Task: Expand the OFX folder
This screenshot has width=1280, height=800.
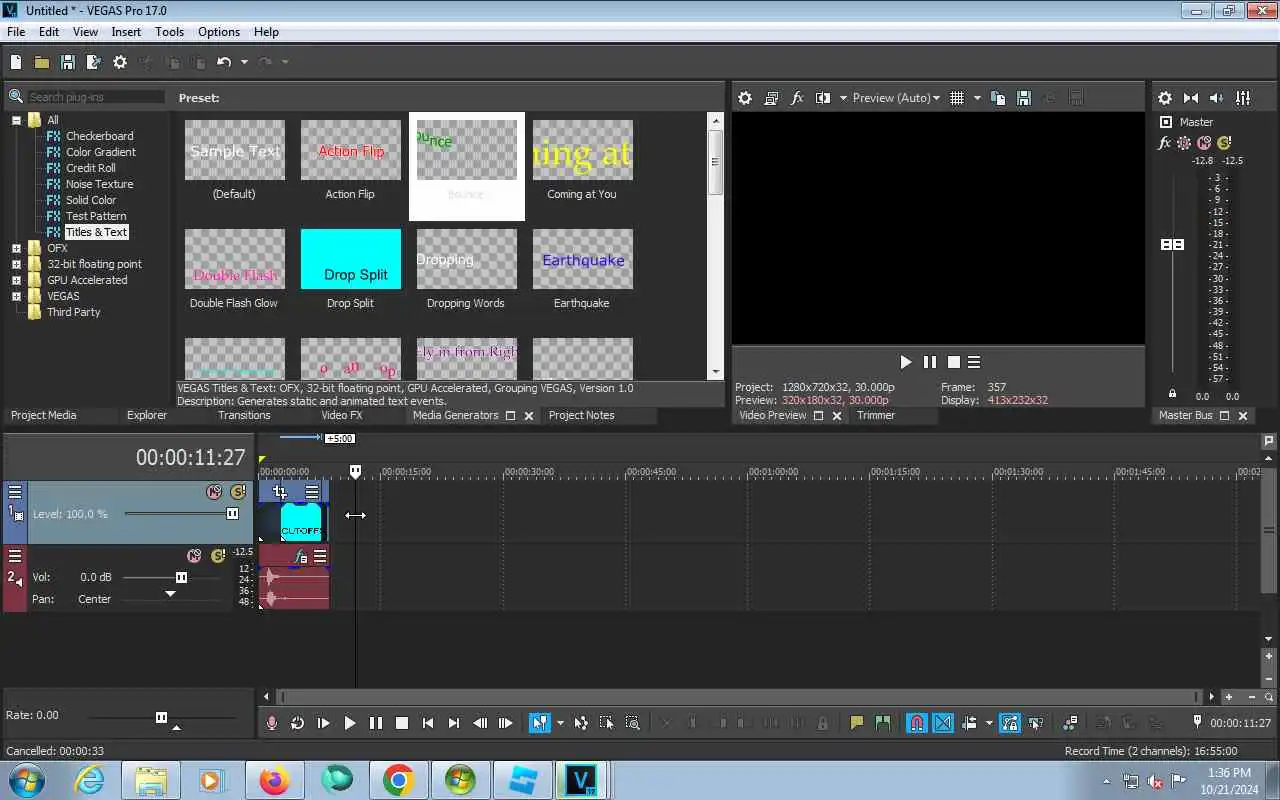Action: [16, 248]
